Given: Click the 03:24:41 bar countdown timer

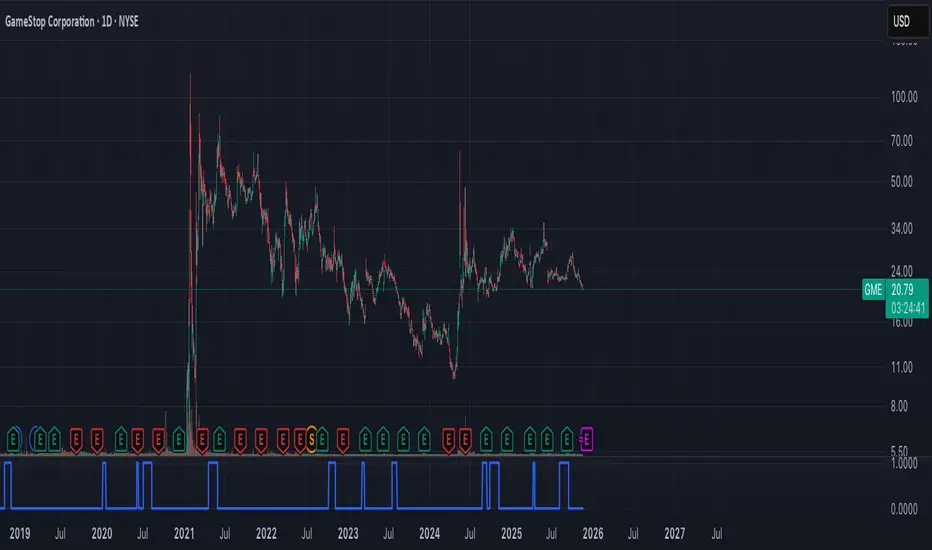Looking at the screenshot, I should point(908,308).
